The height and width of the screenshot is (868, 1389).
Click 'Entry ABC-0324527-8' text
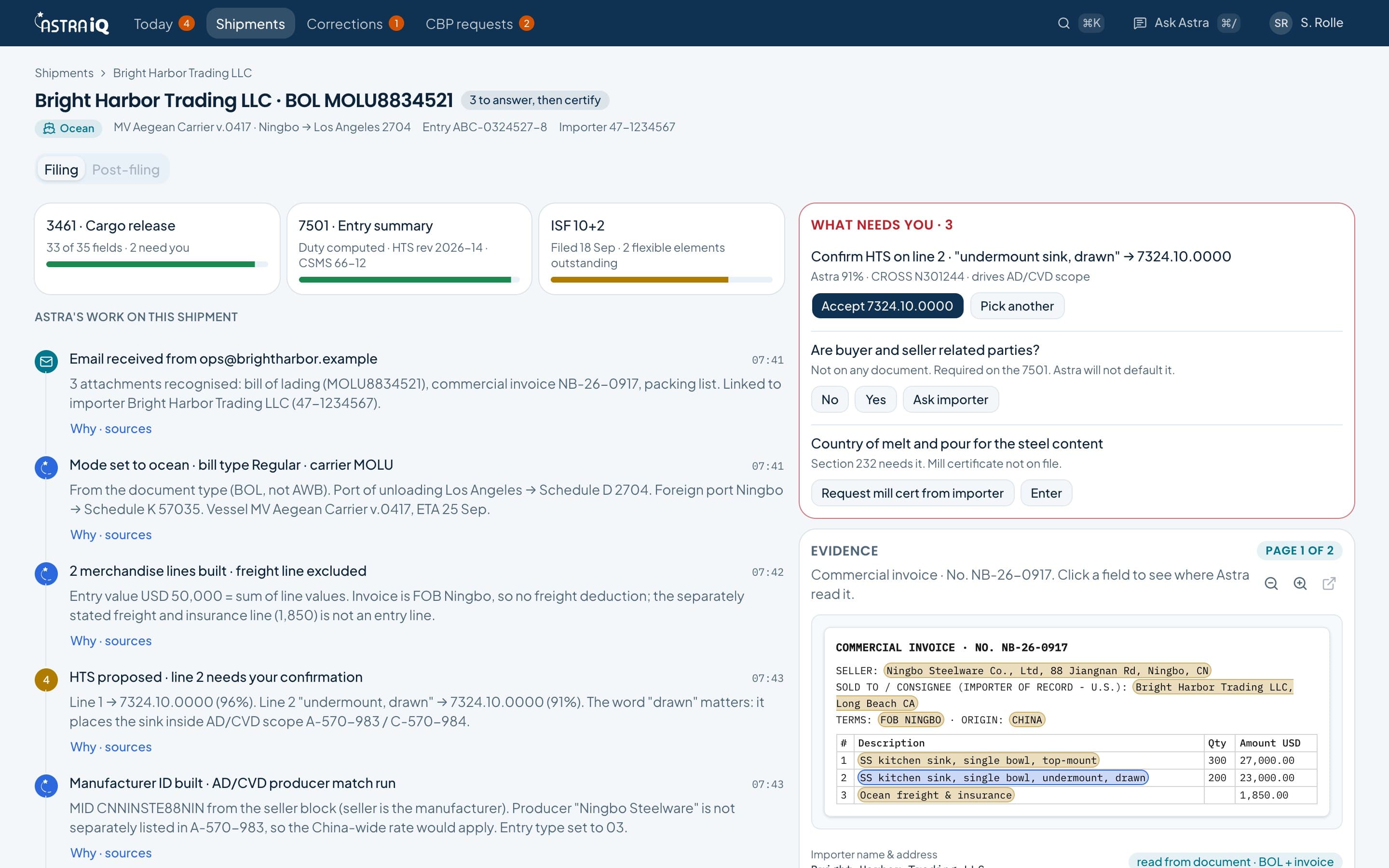(484, 127)
